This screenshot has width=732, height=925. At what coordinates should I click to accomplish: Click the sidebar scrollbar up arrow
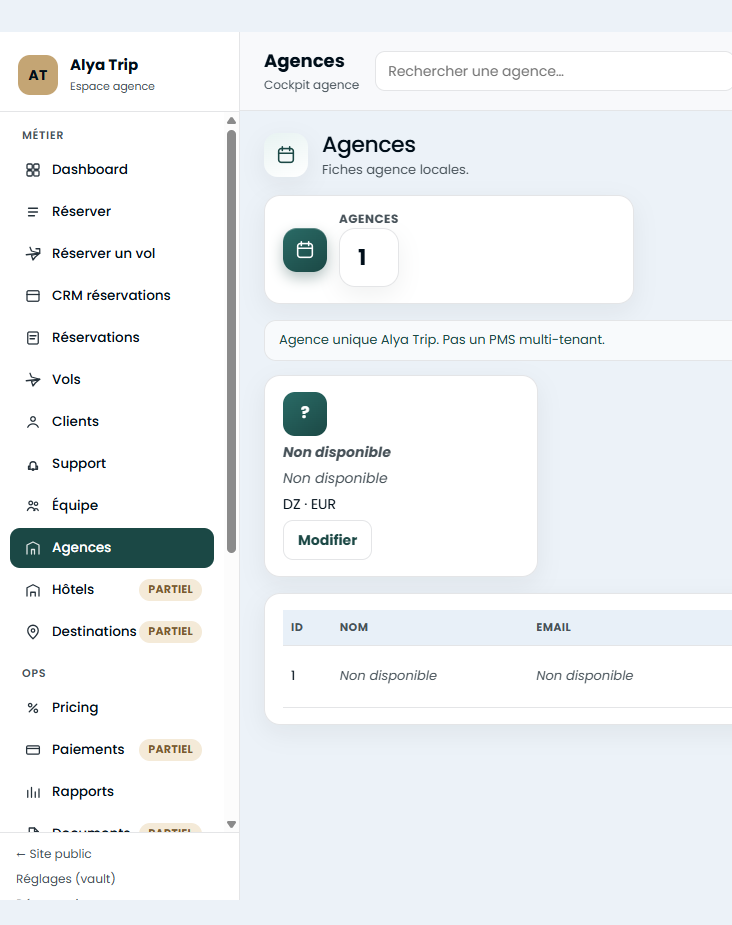(x=231, y=120)
